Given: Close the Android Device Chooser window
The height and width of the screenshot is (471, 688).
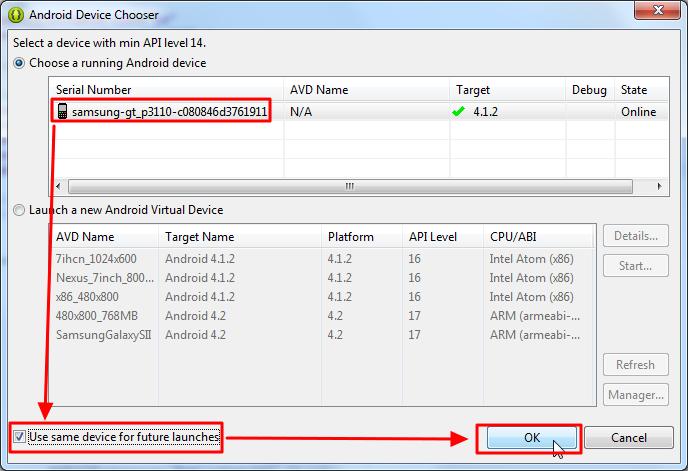Looking at the screenshot, I should click(657, 10).
